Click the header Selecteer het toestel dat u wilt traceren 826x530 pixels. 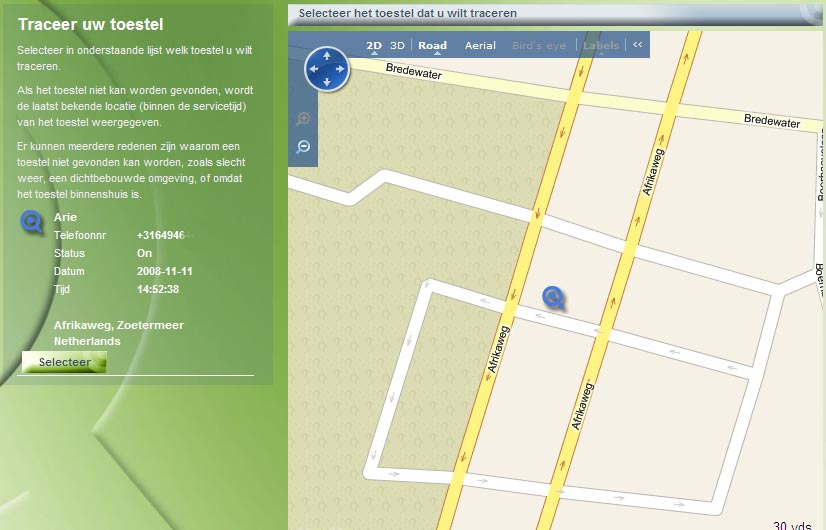pyautogui.click(x=408, y=13)
